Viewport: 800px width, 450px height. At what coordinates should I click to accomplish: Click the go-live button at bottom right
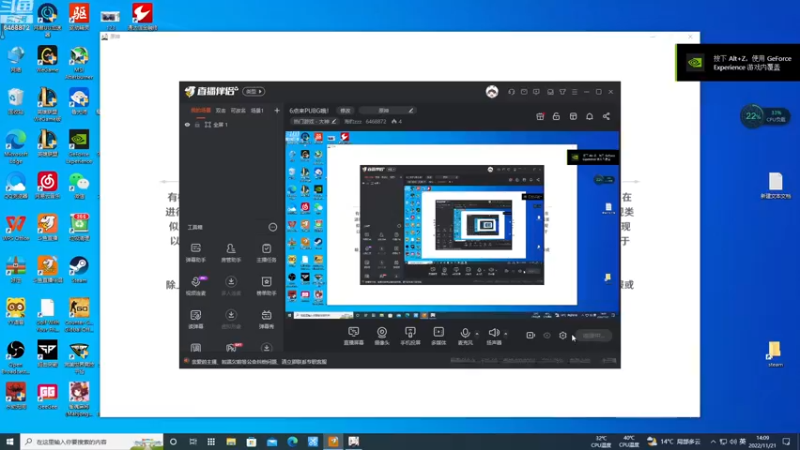point(593,336)
